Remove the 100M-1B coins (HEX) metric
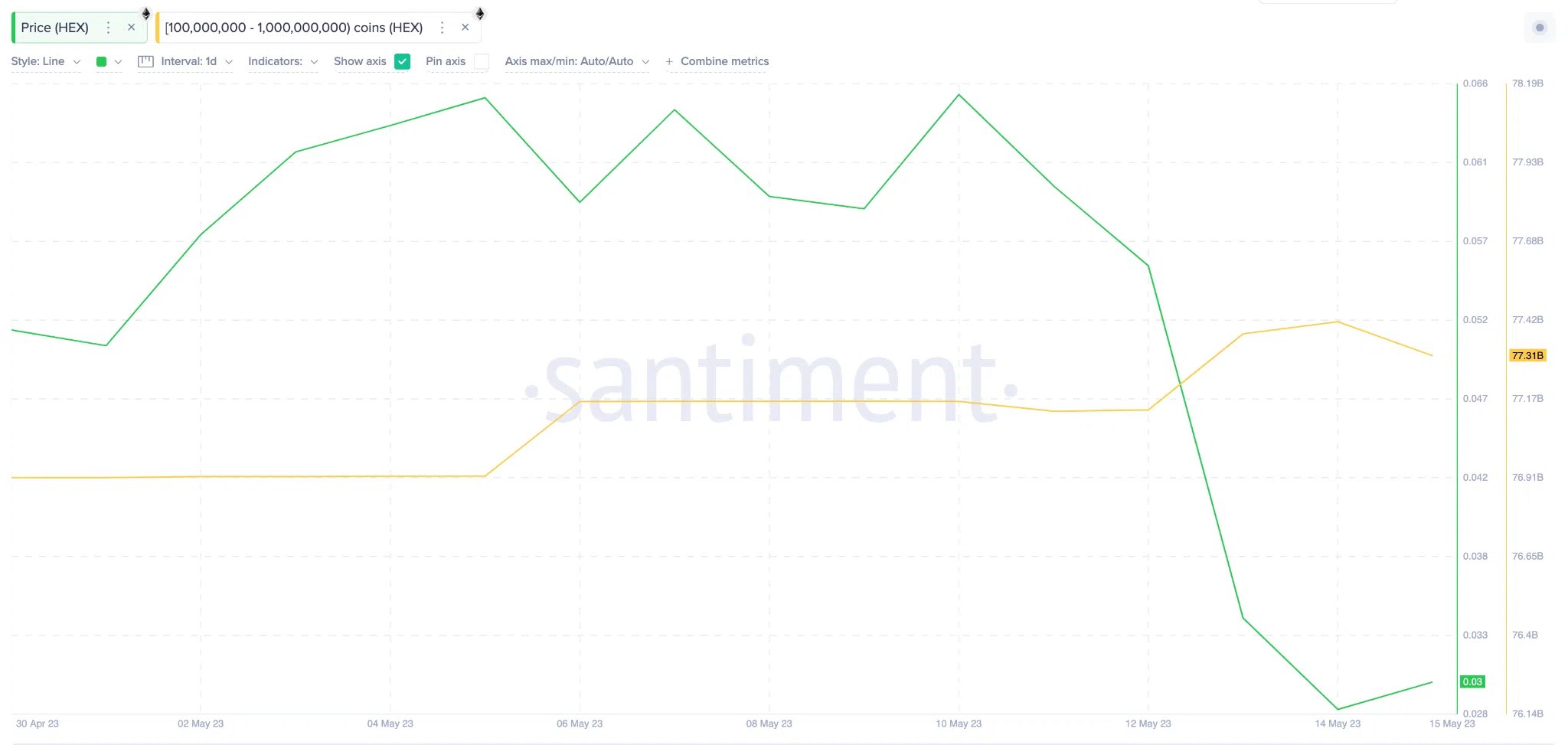This screenshot has height=745, width=1568. click(x=465, y=28)
